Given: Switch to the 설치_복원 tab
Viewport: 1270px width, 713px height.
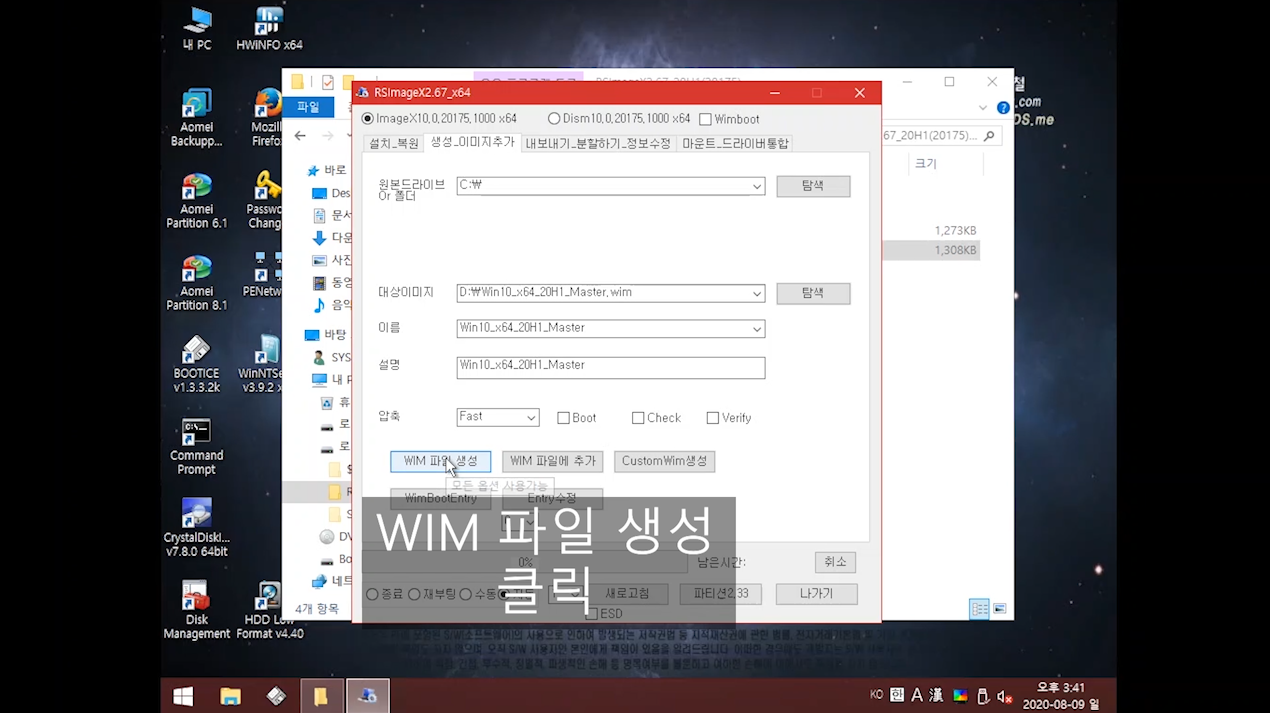Looking at the screenshot, I should (393, 144).
